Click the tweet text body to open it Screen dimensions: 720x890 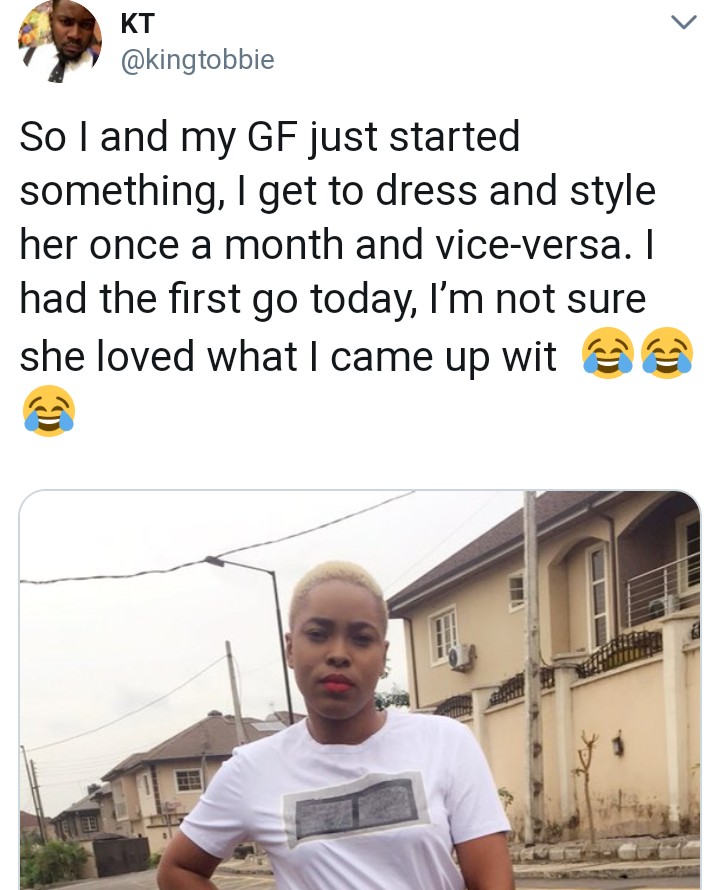[x=356, y=275]
